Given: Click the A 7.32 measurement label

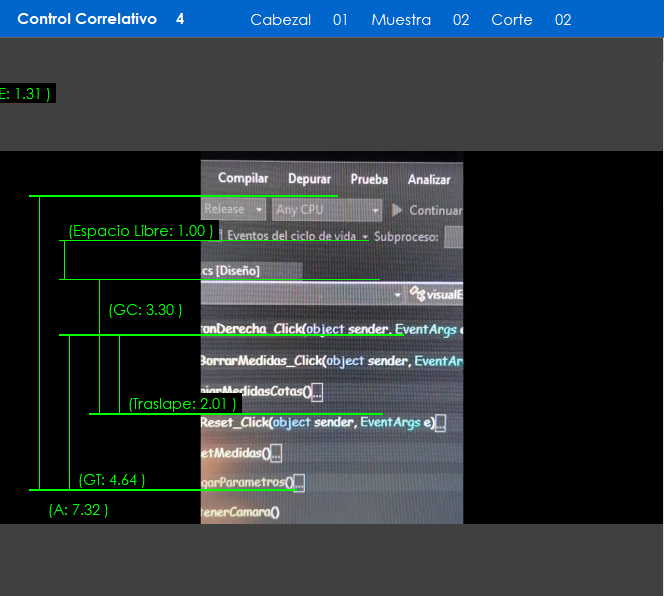Looking at the screenshot, I should point(78,510).
